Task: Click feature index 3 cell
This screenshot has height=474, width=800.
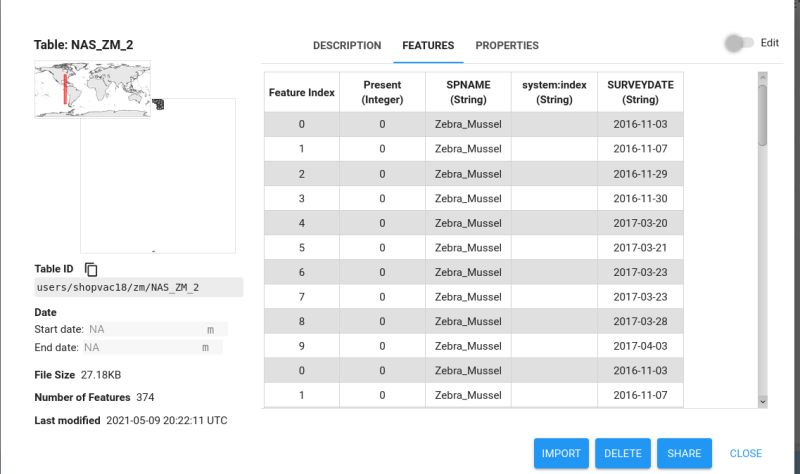Action: pos(302,198)
